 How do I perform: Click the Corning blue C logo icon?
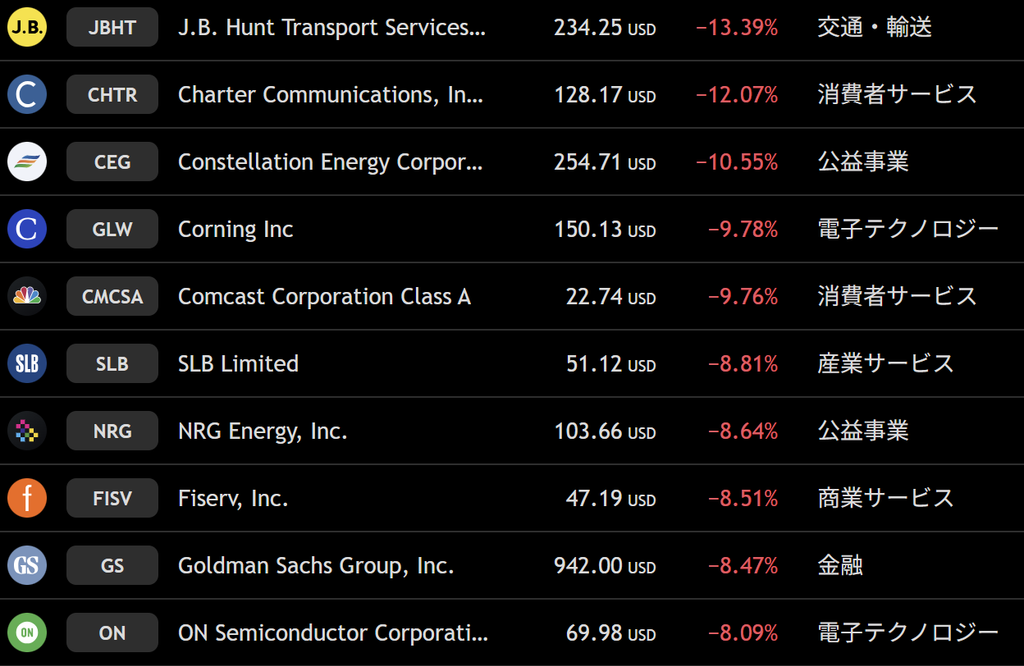[x=27, y=229]
